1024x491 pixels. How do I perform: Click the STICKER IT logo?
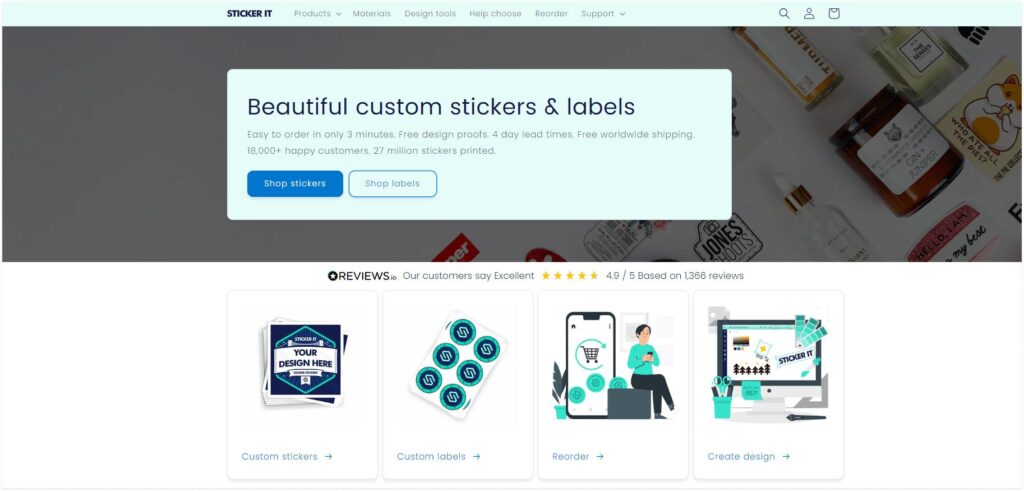[x=249, y=13]
